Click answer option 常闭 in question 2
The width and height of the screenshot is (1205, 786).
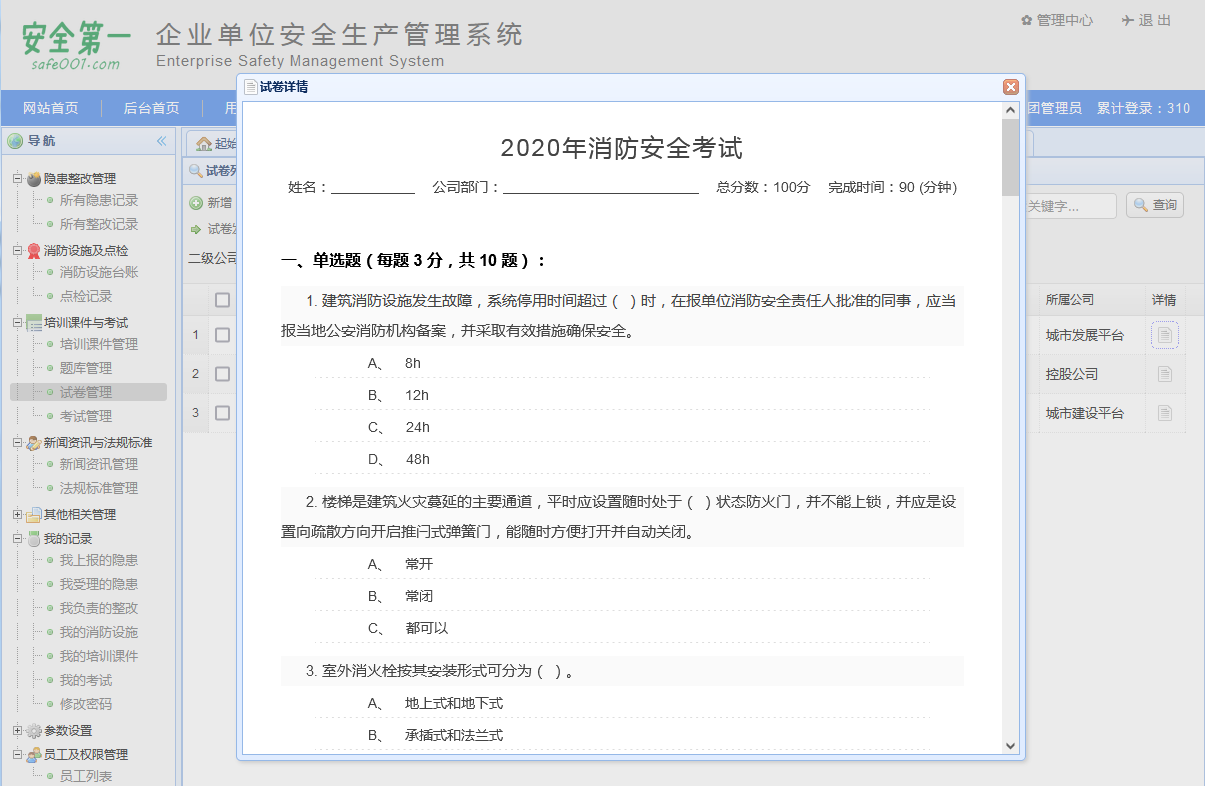coord(419,596)
